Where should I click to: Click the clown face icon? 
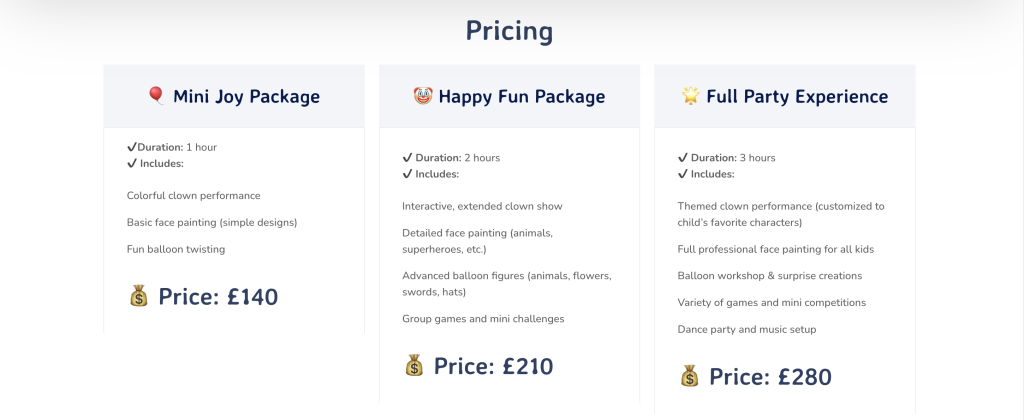coord(422,96)
